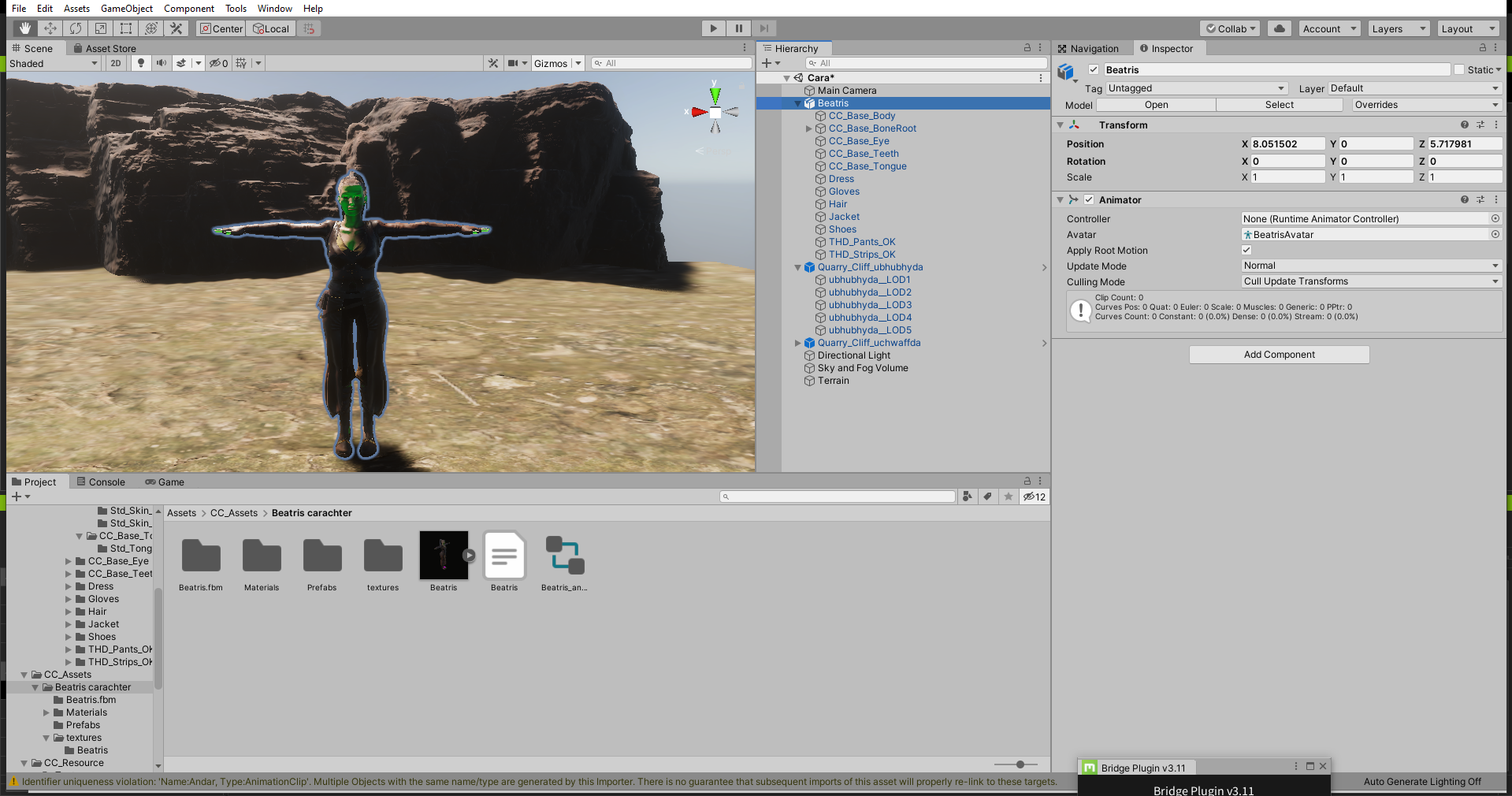
Task: Select the Move tool
Action: (x=50, y=28)
